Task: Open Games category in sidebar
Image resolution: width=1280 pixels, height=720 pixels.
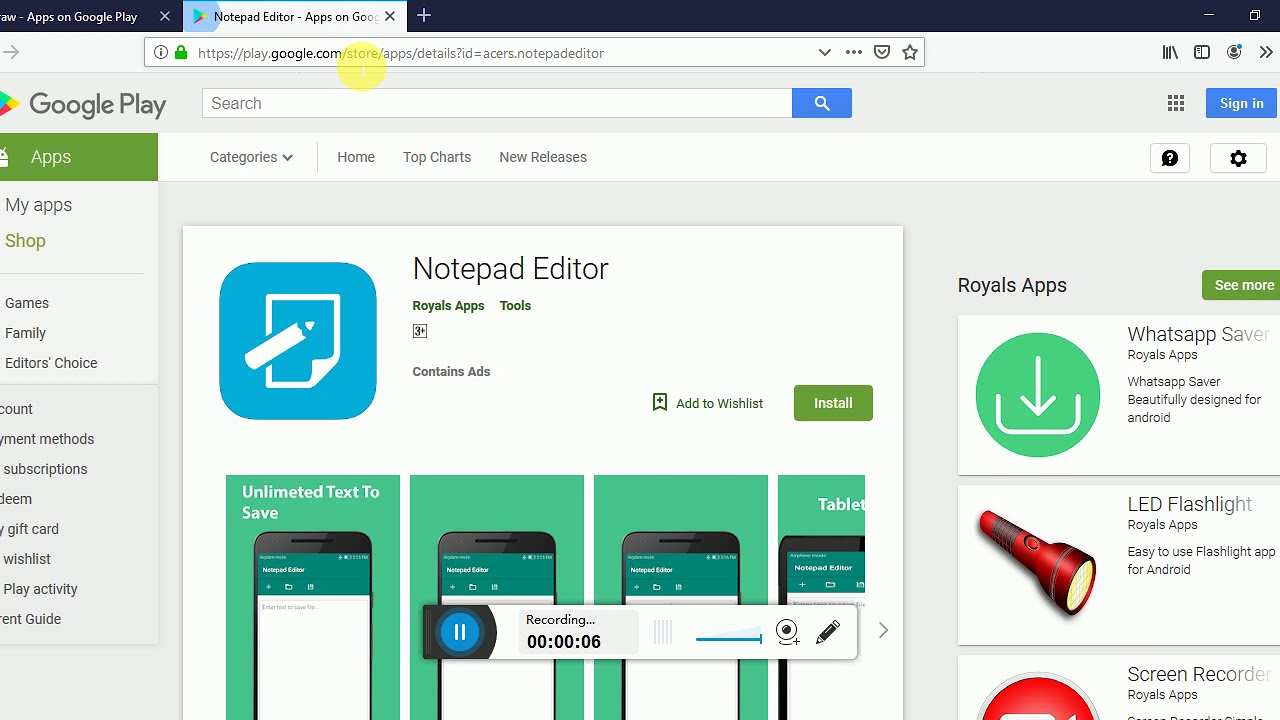Action: coord(27,303)
